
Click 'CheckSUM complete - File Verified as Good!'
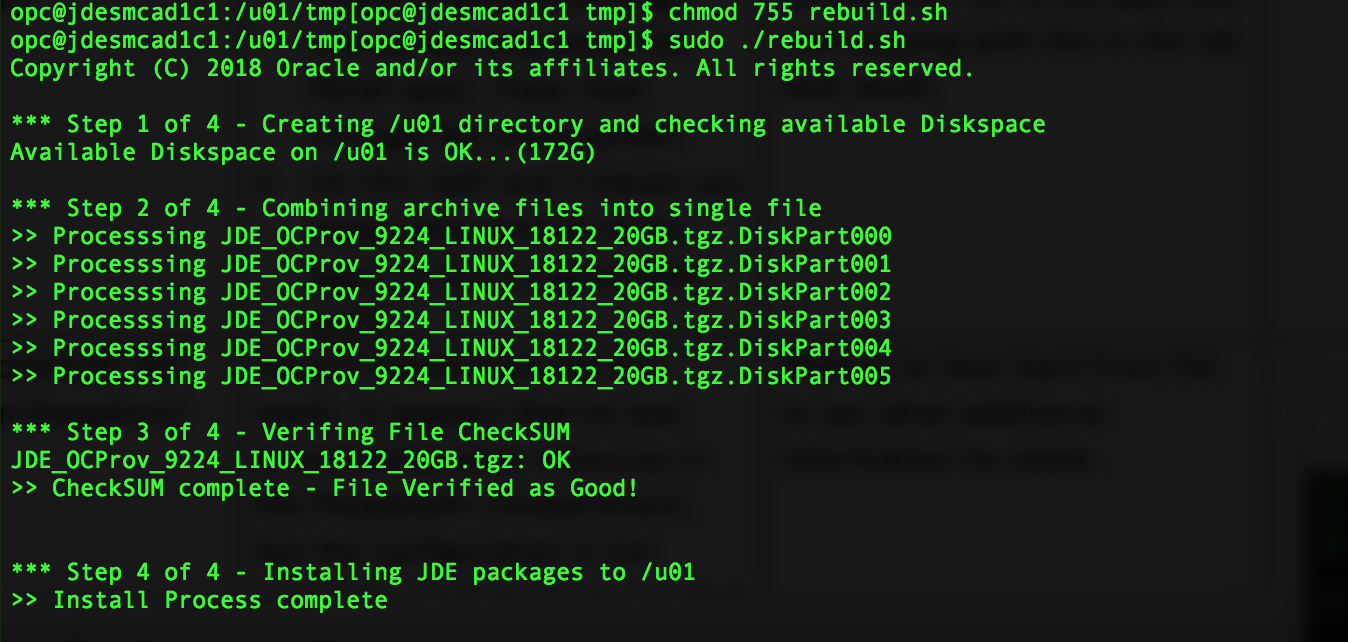324,489
